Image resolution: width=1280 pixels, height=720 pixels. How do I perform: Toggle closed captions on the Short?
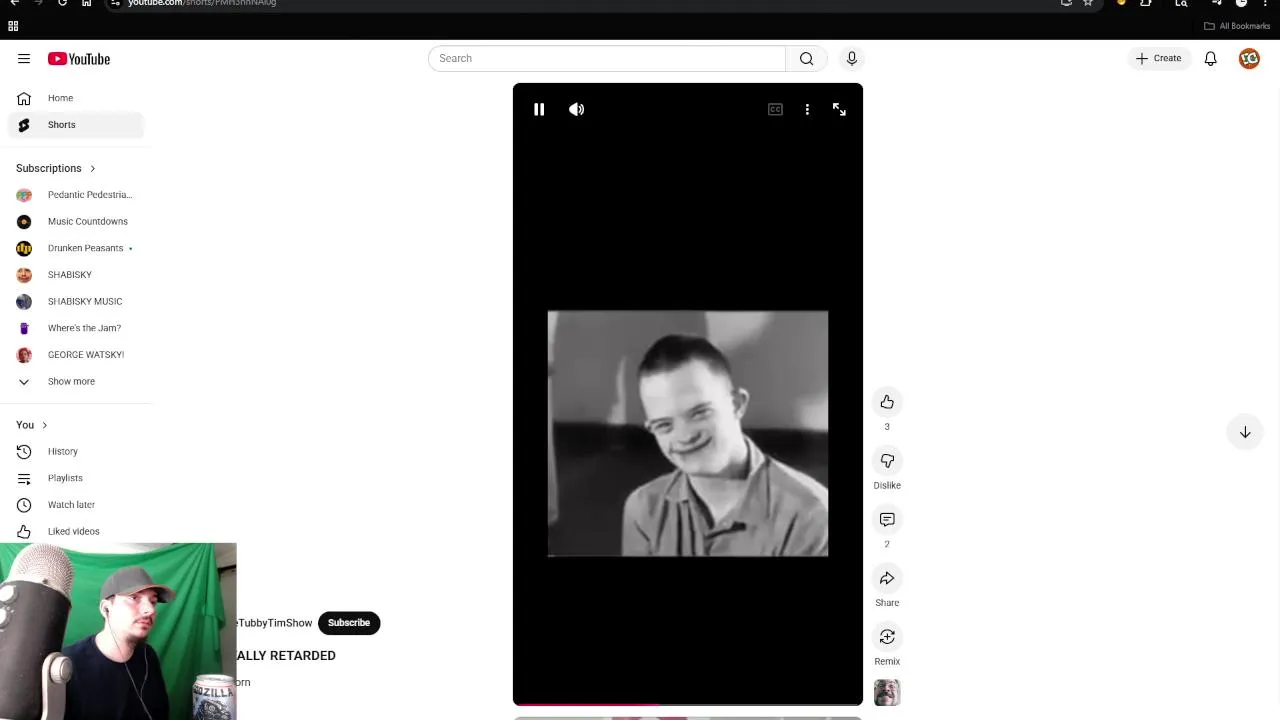tap(775, 109)
